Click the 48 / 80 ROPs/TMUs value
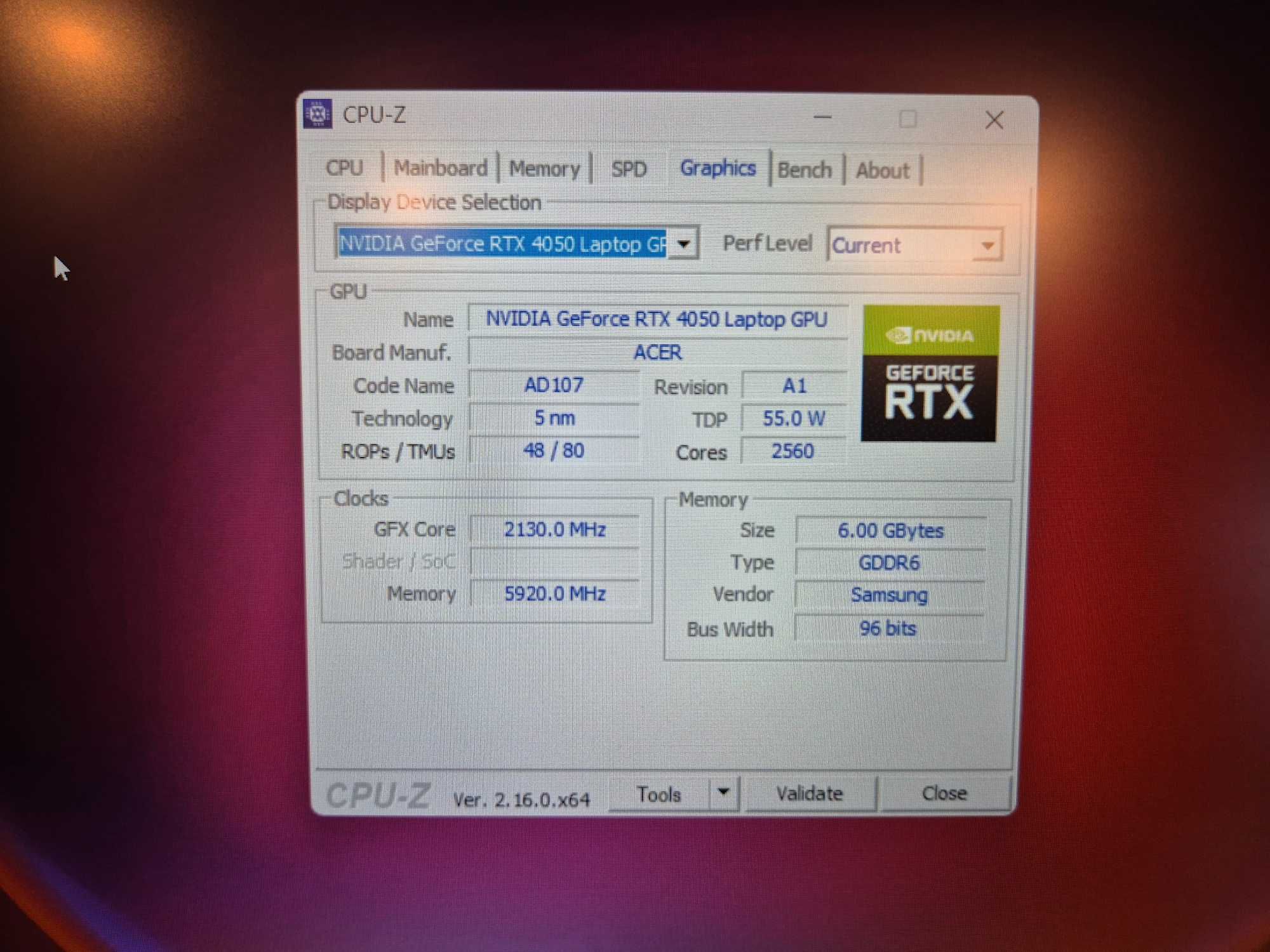The image size is (1270, 952). click(554, 451)
